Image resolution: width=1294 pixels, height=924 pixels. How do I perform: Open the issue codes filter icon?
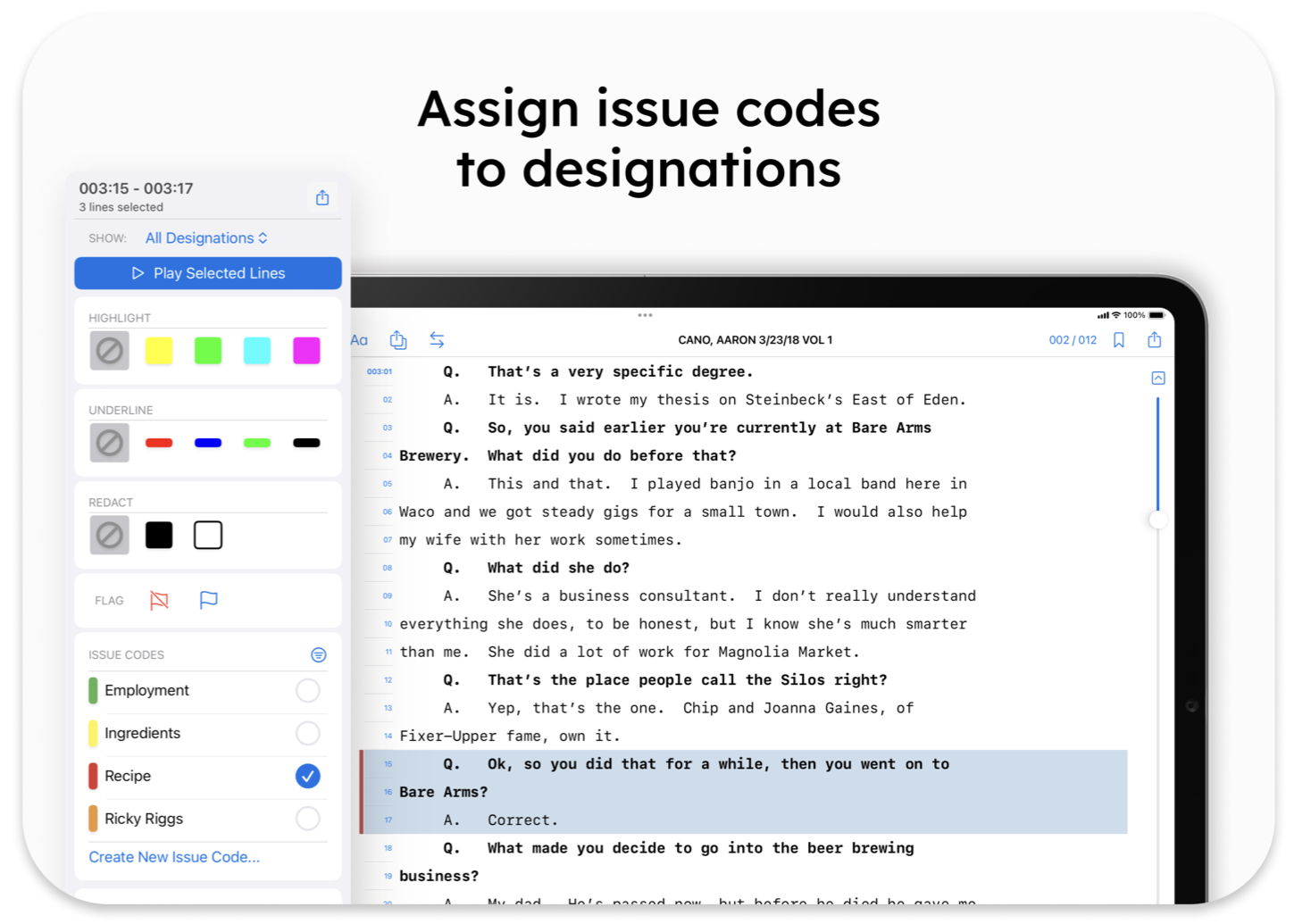point(318,655)
